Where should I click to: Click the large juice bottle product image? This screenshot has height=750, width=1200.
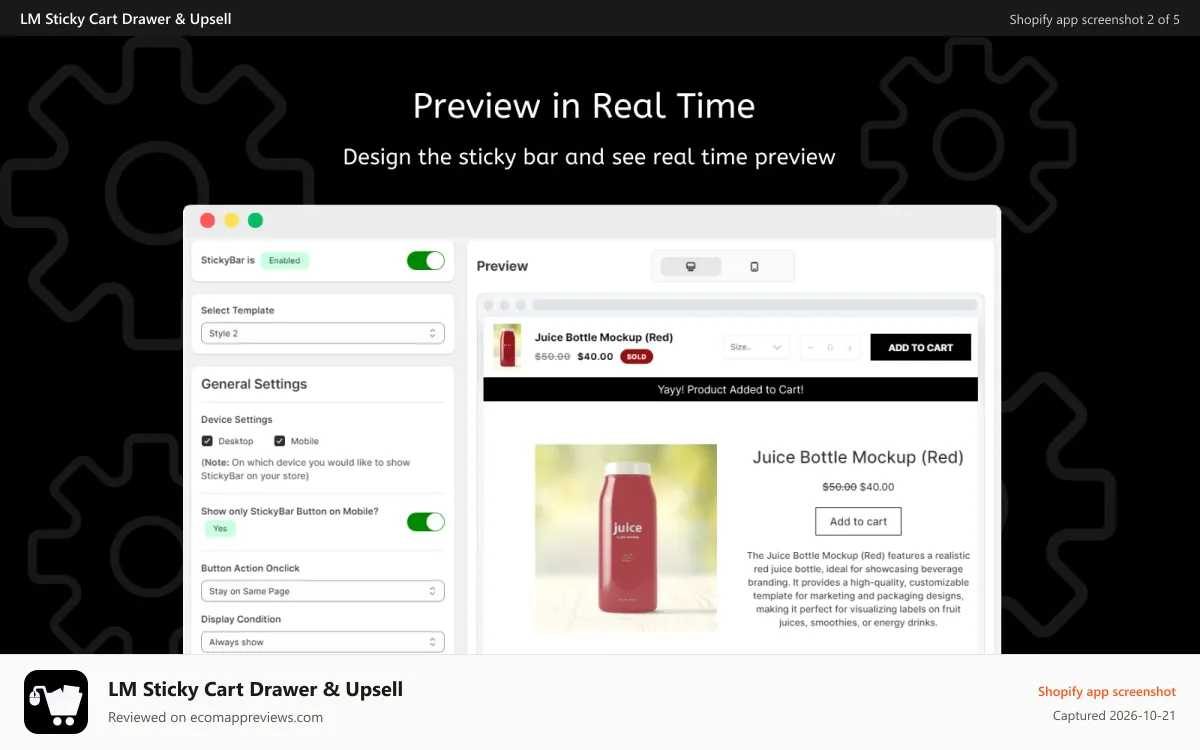pyautogui.click(x=626, y=538)
